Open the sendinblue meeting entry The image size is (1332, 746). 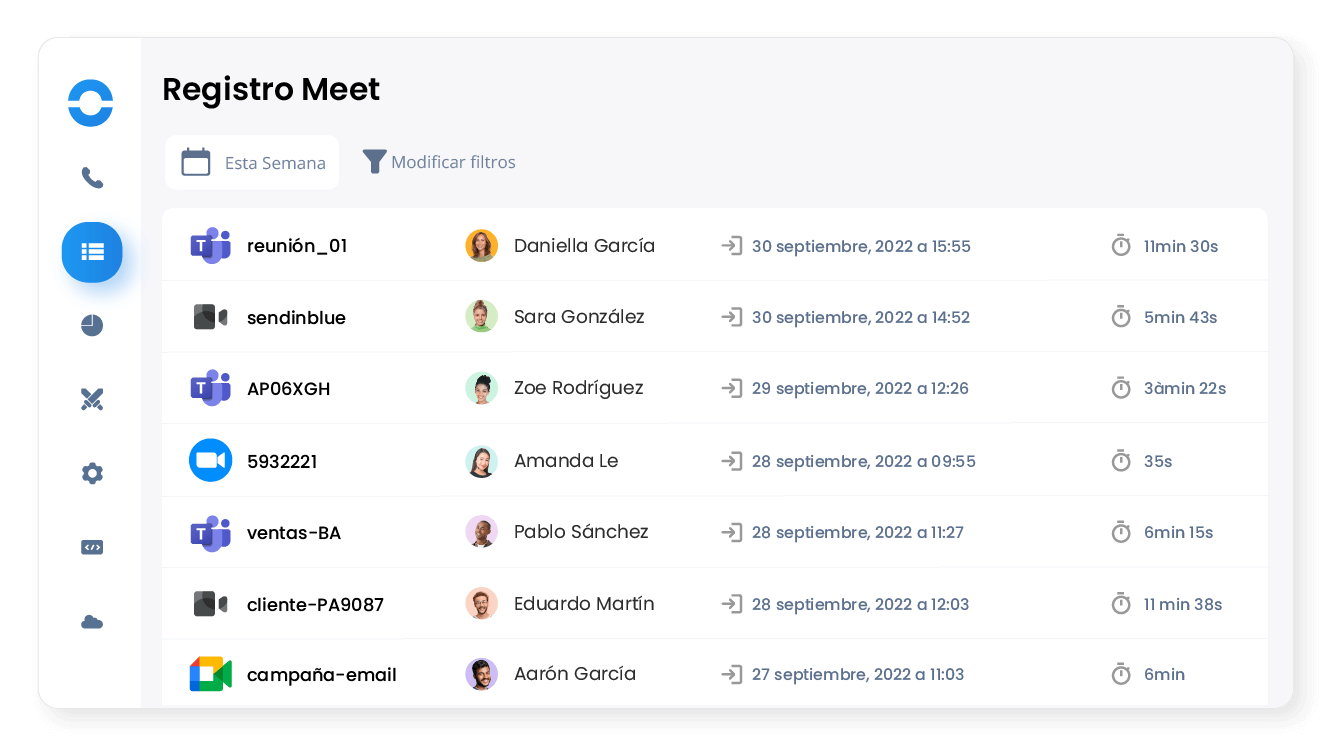[x=296, y=318]
